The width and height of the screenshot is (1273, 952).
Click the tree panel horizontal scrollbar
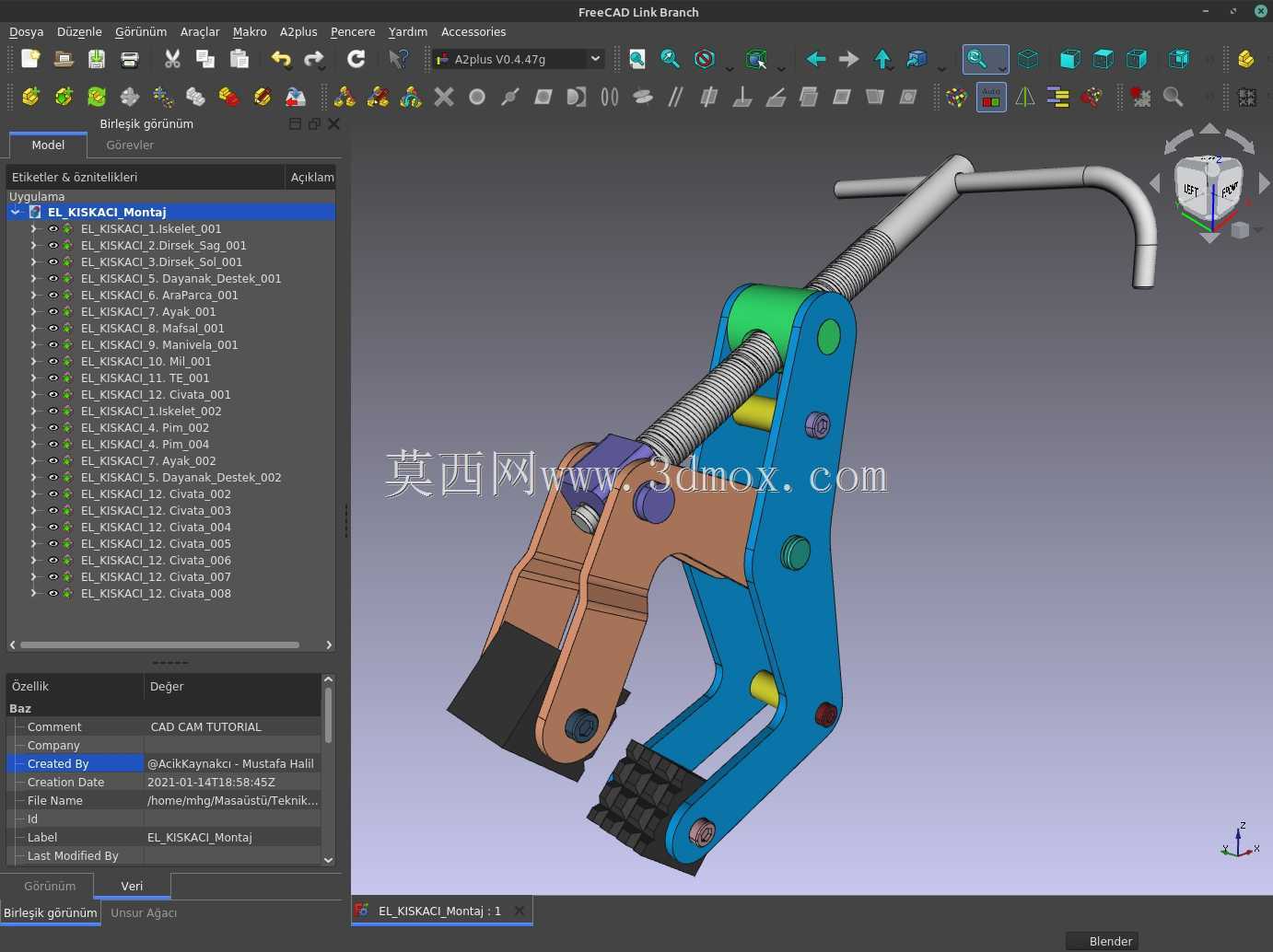(159, 644)
